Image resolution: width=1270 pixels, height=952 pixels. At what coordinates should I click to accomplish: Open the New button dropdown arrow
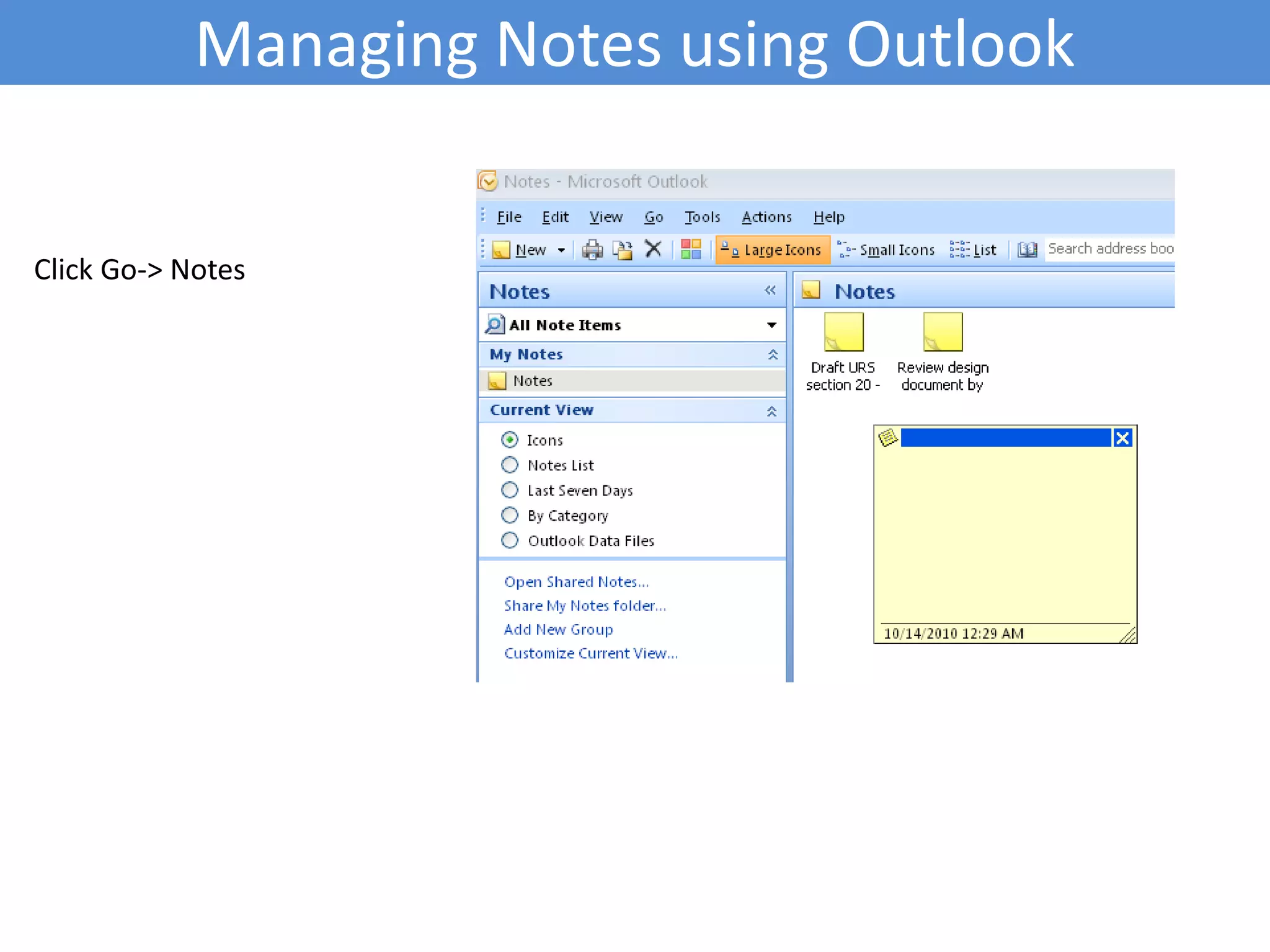click(561, 250)
